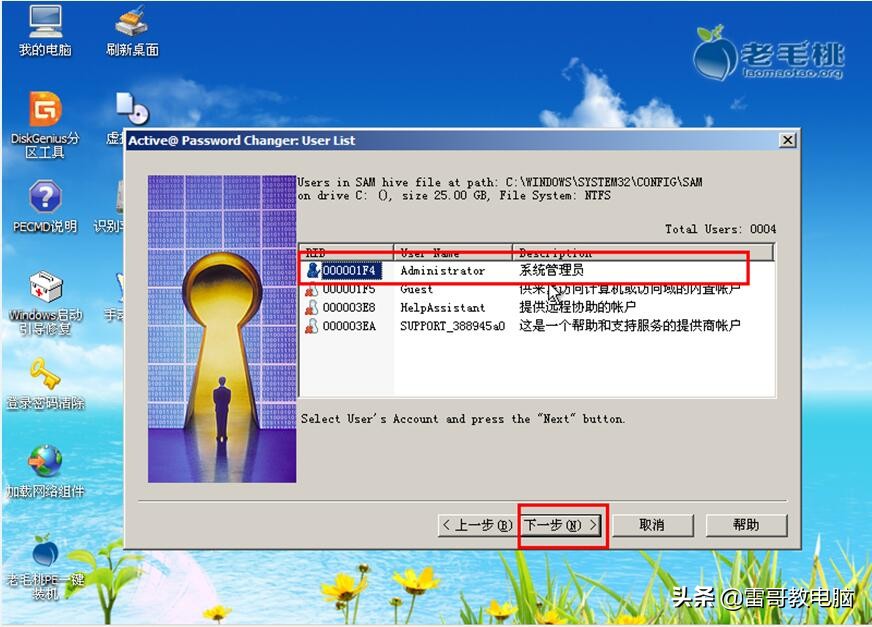Viewport: 872px width, 627px height.
Task: Close the Password Changer dialog
Action: click(787, 140)
